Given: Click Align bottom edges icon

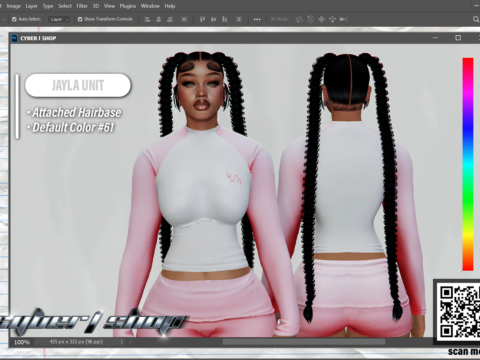Looking at the screenshot, I should coord(225,19).
